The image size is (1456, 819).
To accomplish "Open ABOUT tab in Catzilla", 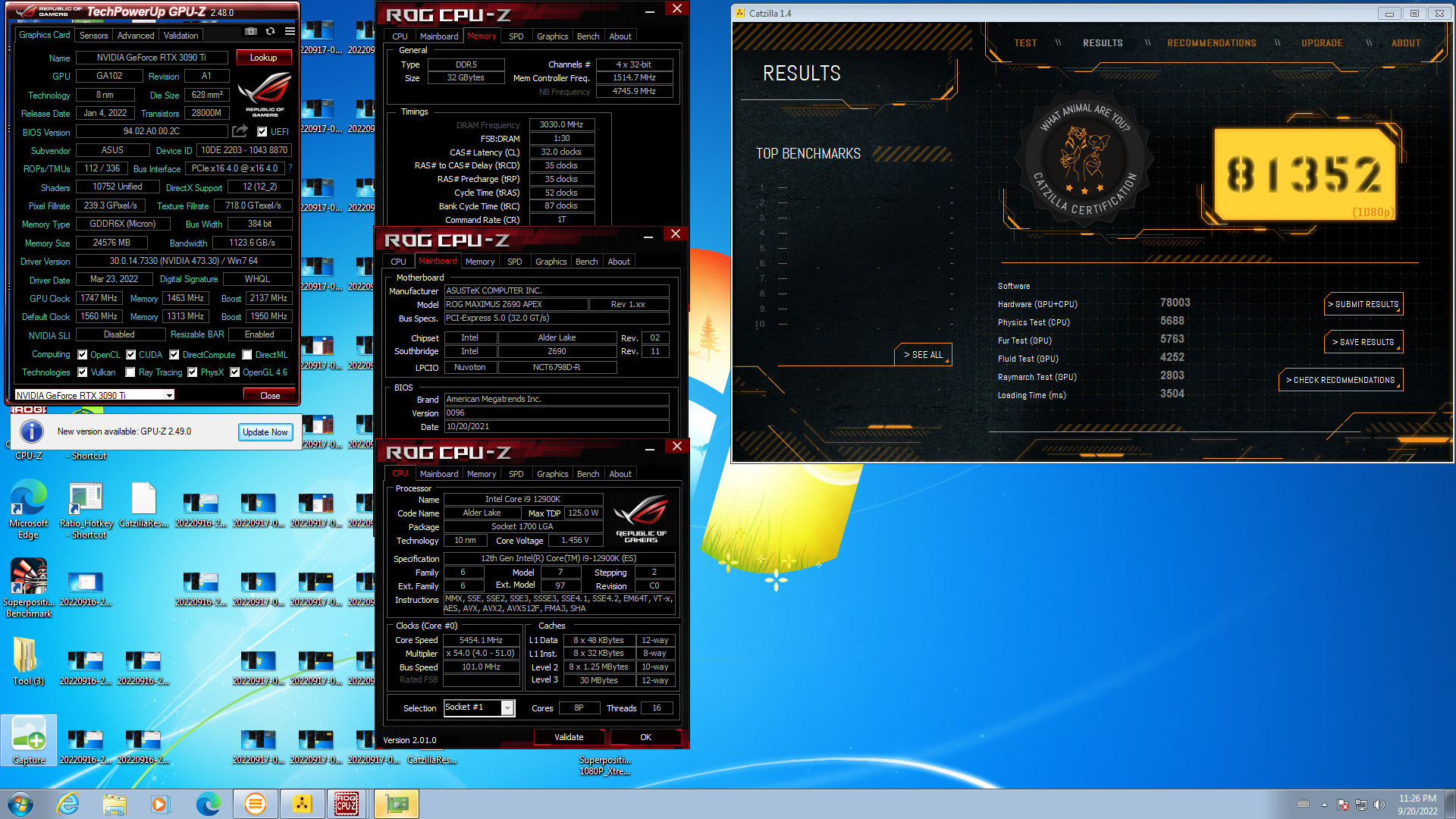I will point(1406,43).
